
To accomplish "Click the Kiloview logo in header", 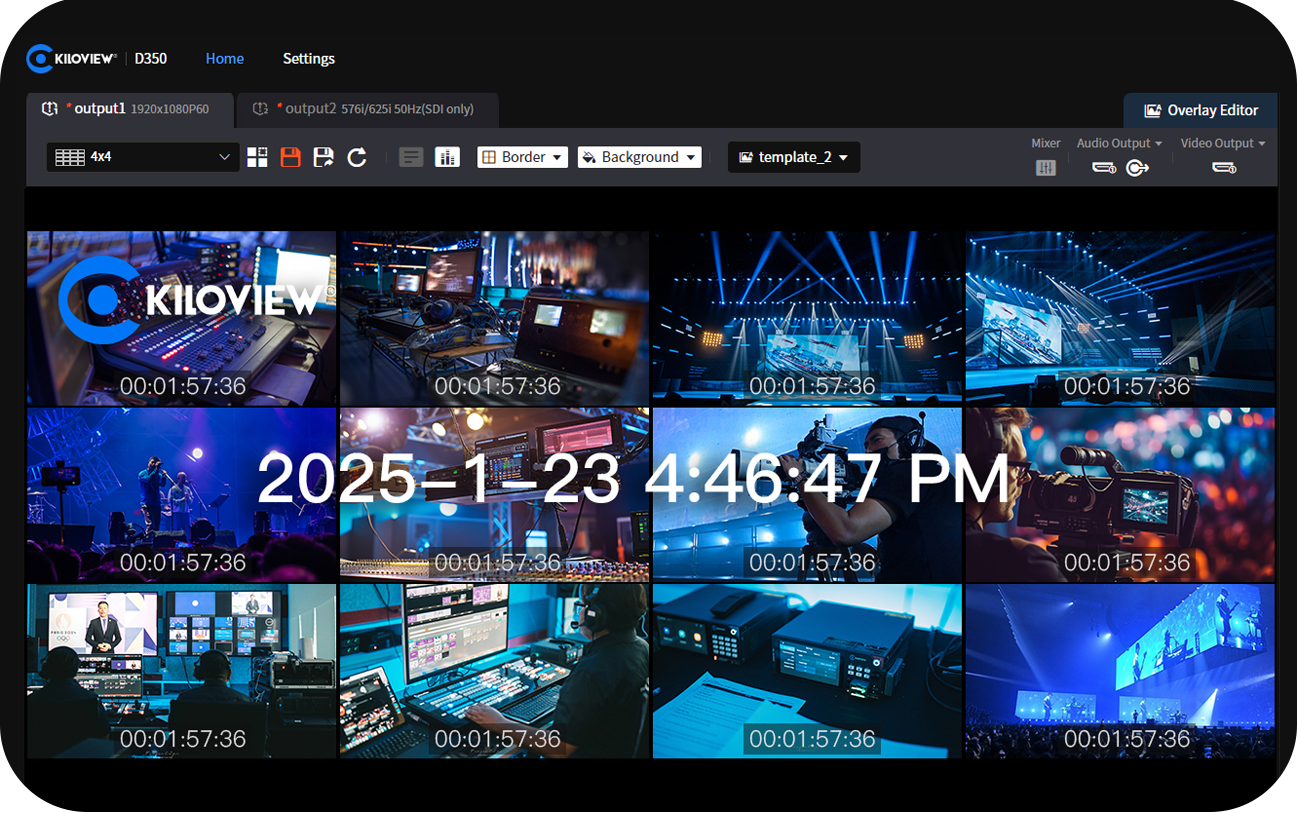I will (x=72, y=59).
